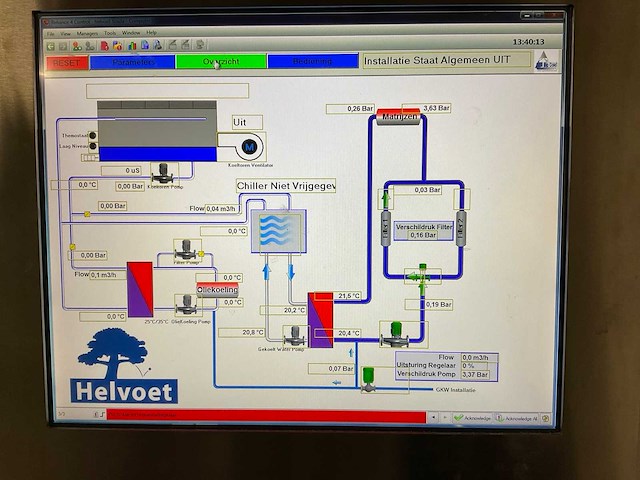Click the Gekoeld Water Pomp icon
The height and width of the screenshot is (480, 640).
(294, 336)
